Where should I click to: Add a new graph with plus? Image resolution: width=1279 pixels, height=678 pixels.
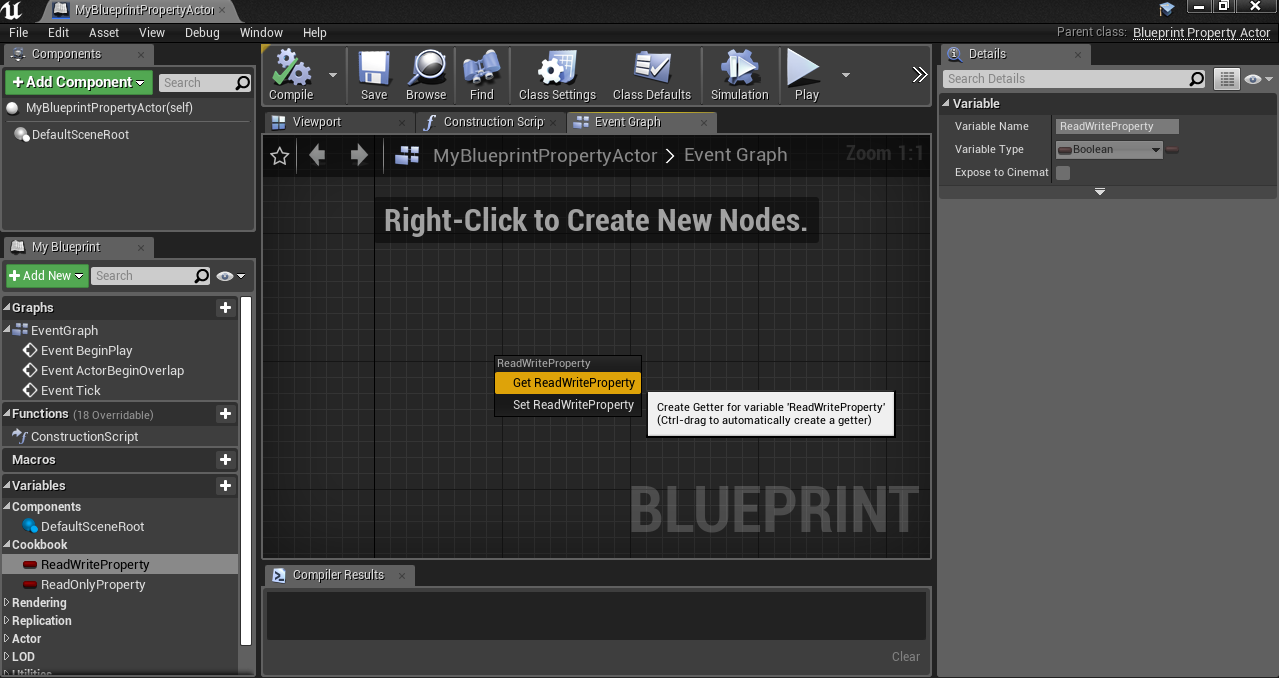pyautogui.click(x=226, y=308)
